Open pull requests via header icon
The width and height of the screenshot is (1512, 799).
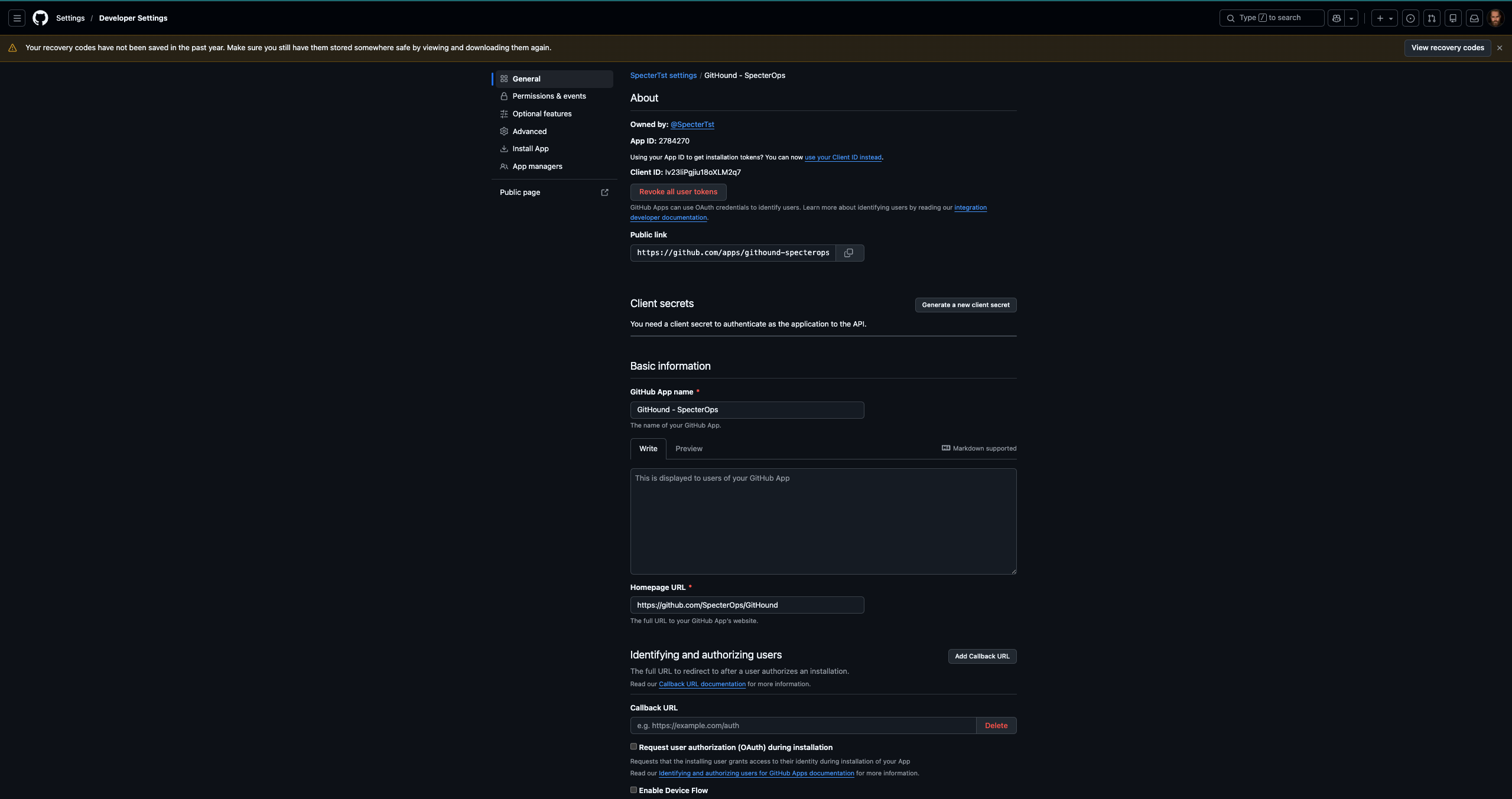pos(1432,18)
